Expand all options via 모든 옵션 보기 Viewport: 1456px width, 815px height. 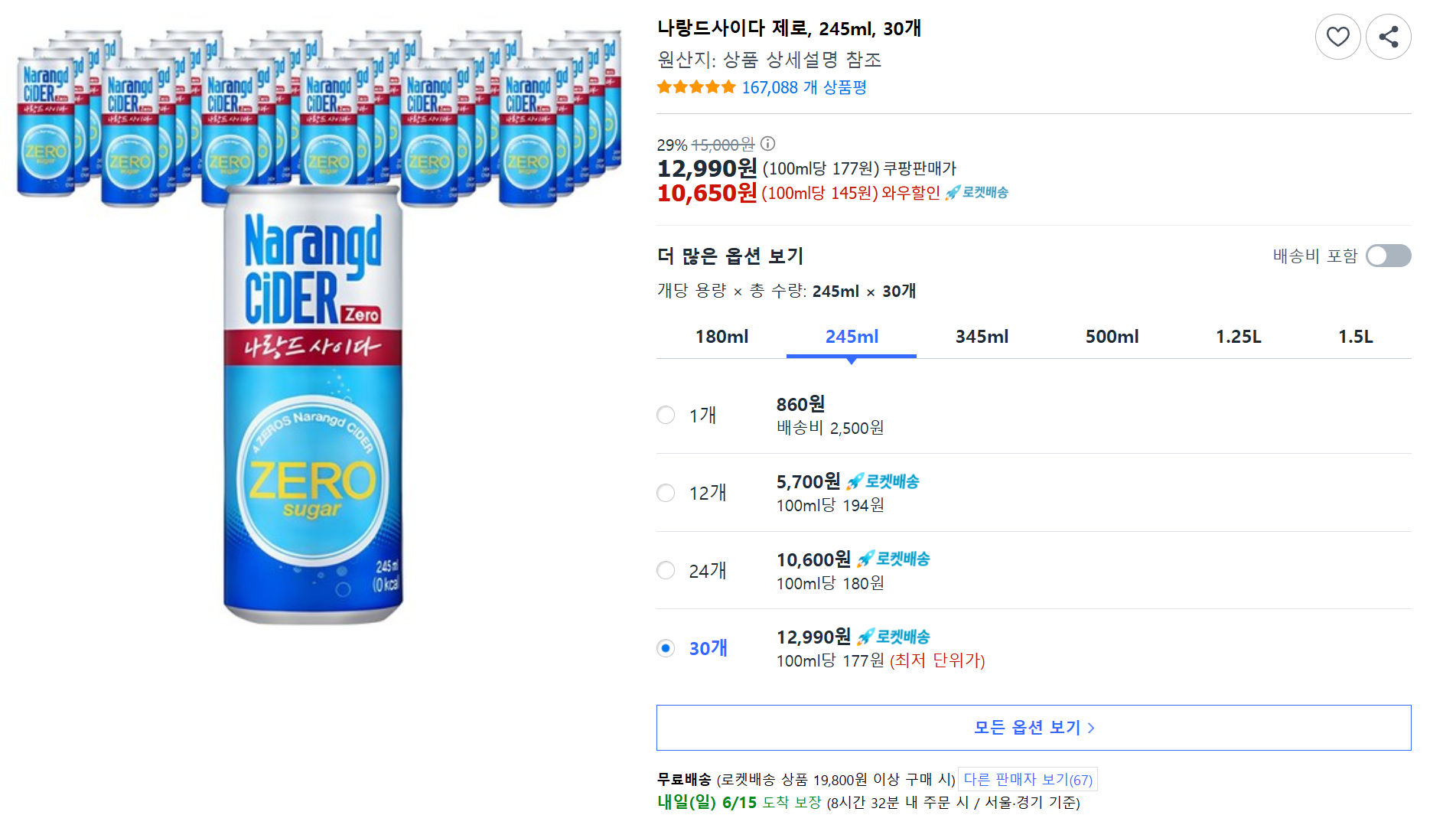(x=1033, y=727)
